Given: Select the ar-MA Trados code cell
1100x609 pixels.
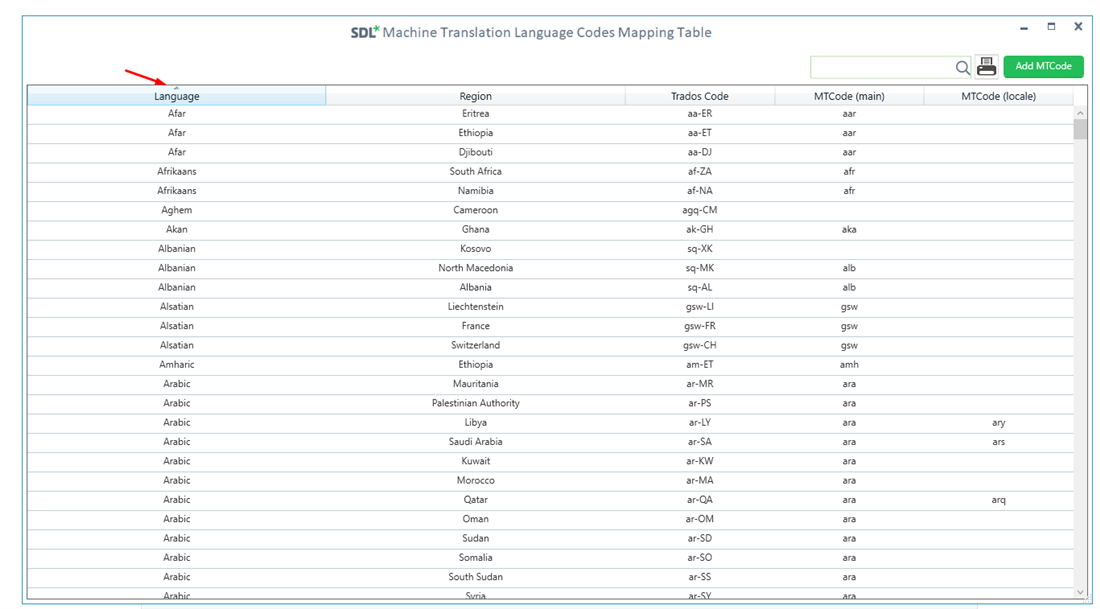Looking at the screenshot, I should pyautogui.click(x=699, y=481).
